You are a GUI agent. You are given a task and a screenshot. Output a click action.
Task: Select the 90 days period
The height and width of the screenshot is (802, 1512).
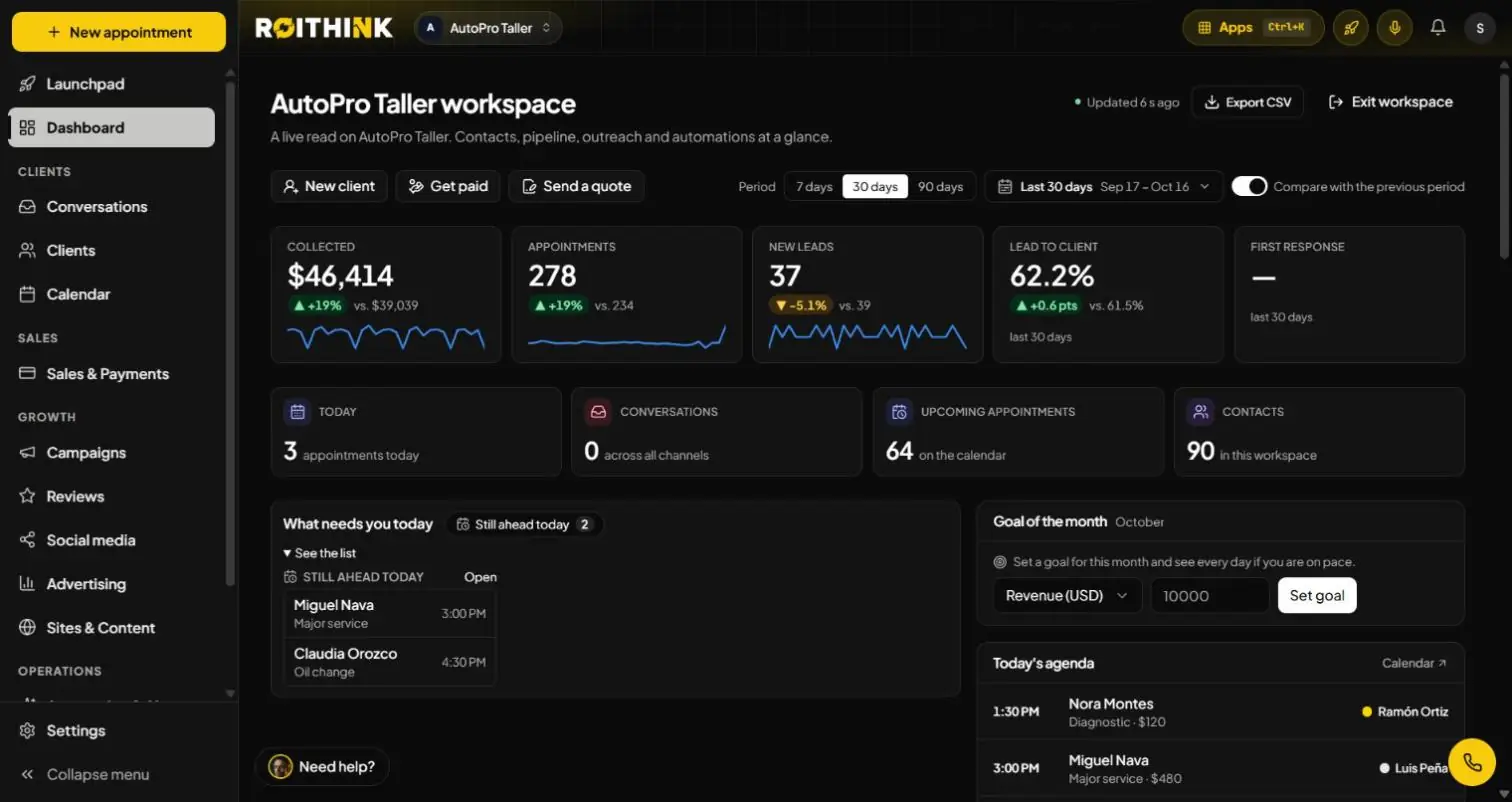point(940,187)
